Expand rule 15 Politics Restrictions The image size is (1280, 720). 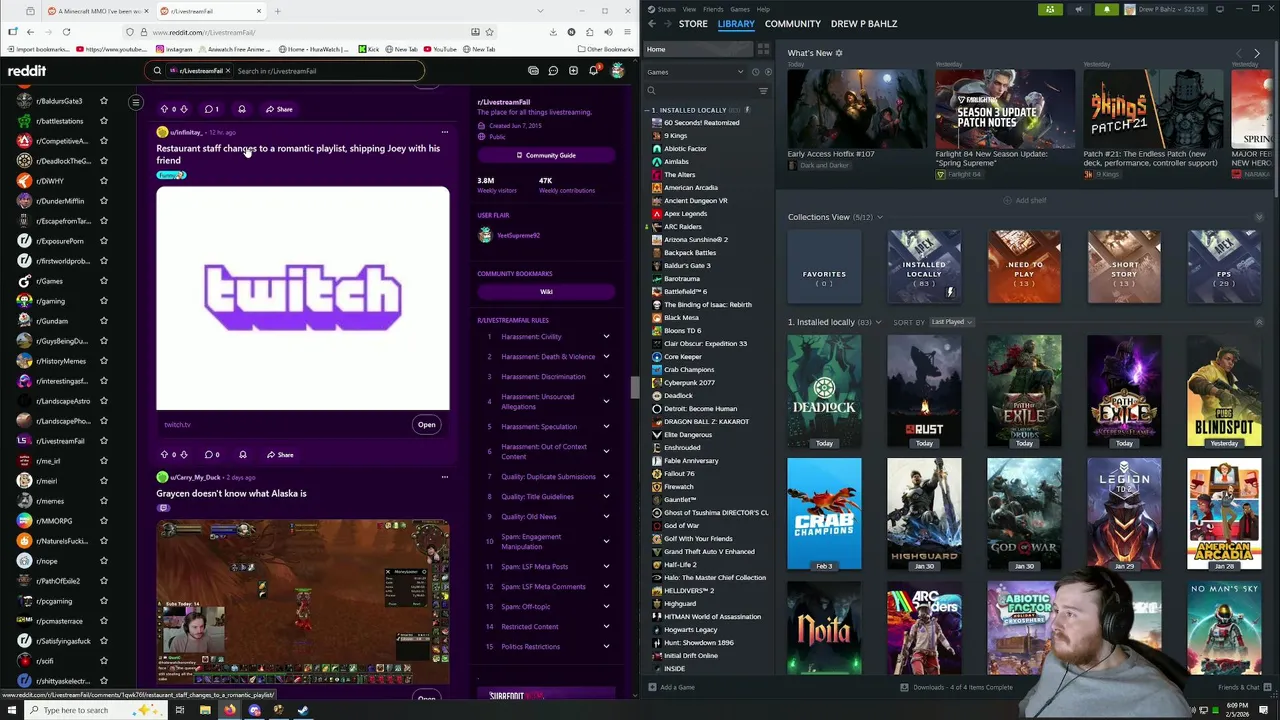[606, 647]
